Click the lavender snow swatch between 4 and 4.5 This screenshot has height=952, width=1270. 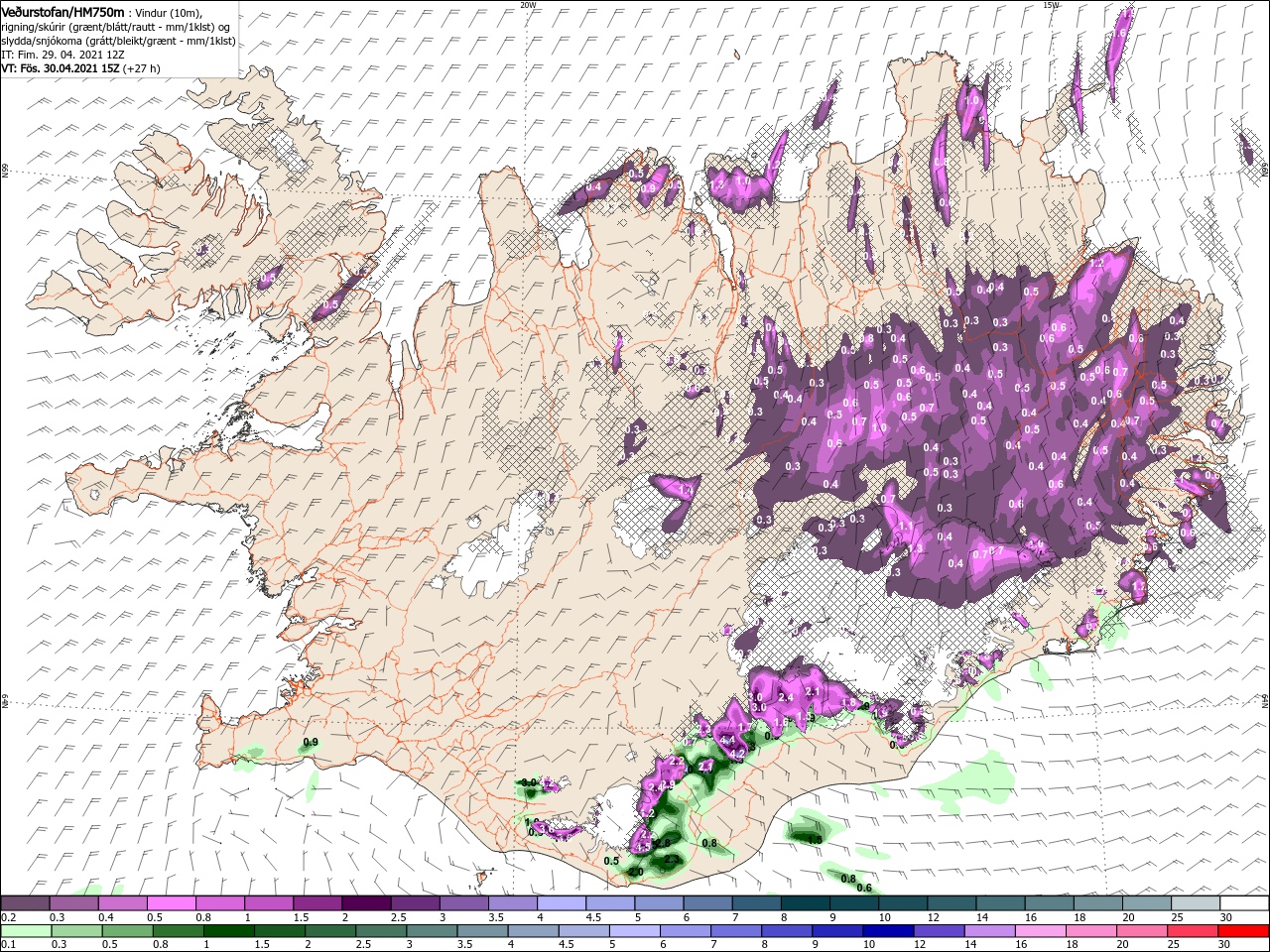(561, 903)
